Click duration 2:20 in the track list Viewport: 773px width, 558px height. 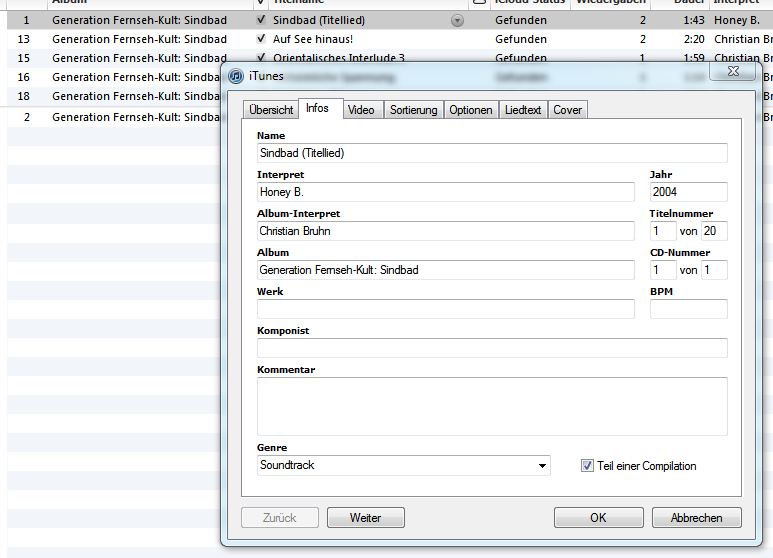[694, 39]
